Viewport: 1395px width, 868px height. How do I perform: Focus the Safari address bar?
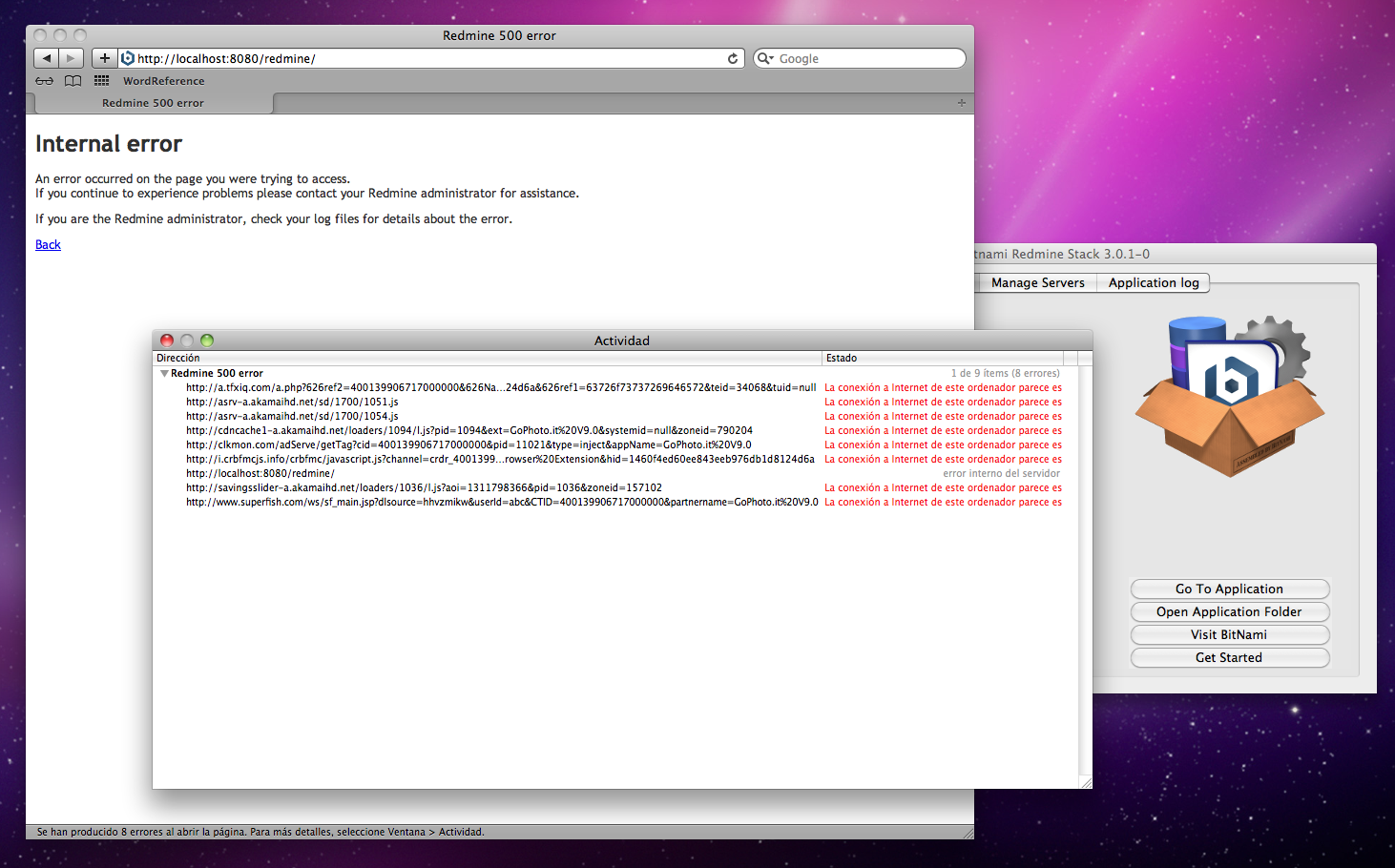[x=429, y=58]
